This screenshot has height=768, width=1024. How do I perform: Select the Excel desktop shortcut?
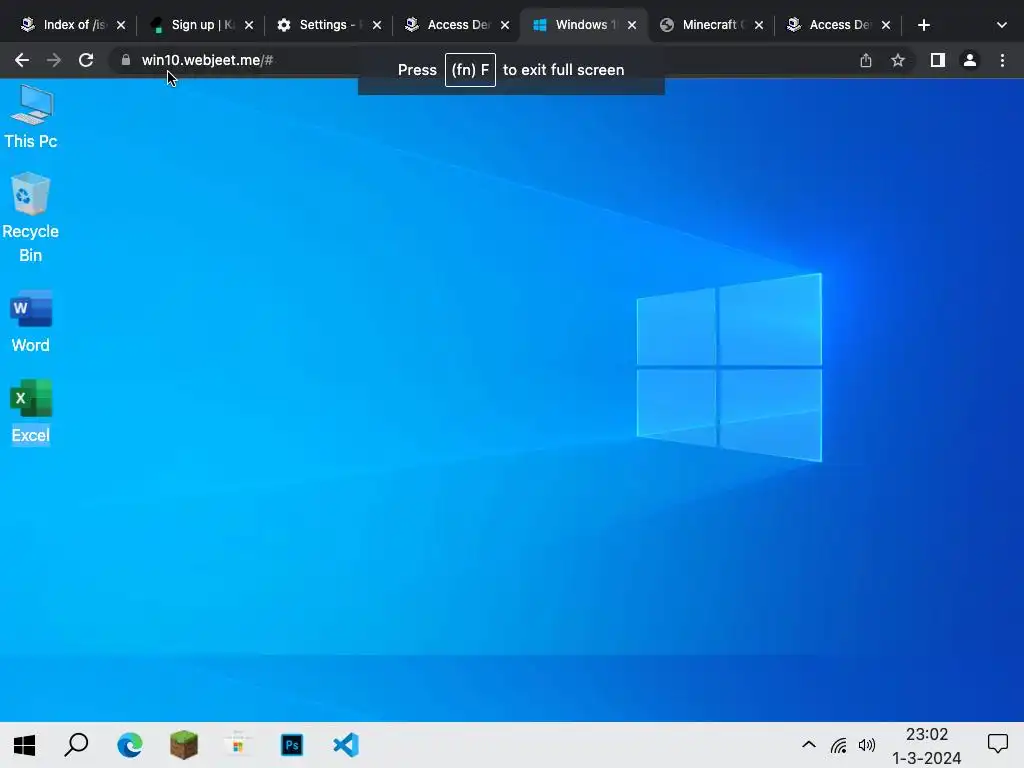click(x=31, y=411)
